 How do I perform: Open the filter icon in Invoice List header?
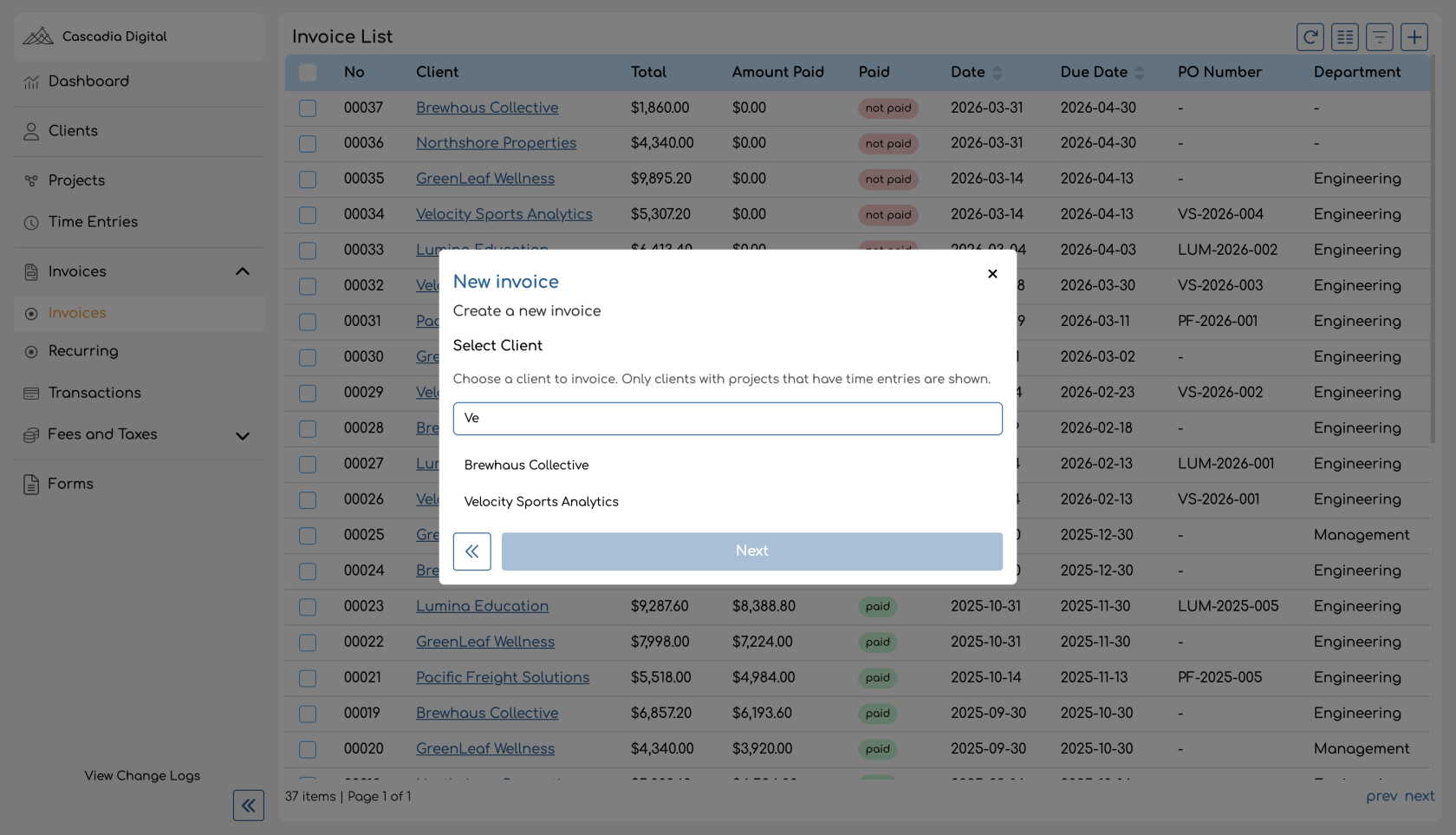tap(1379, 36)
